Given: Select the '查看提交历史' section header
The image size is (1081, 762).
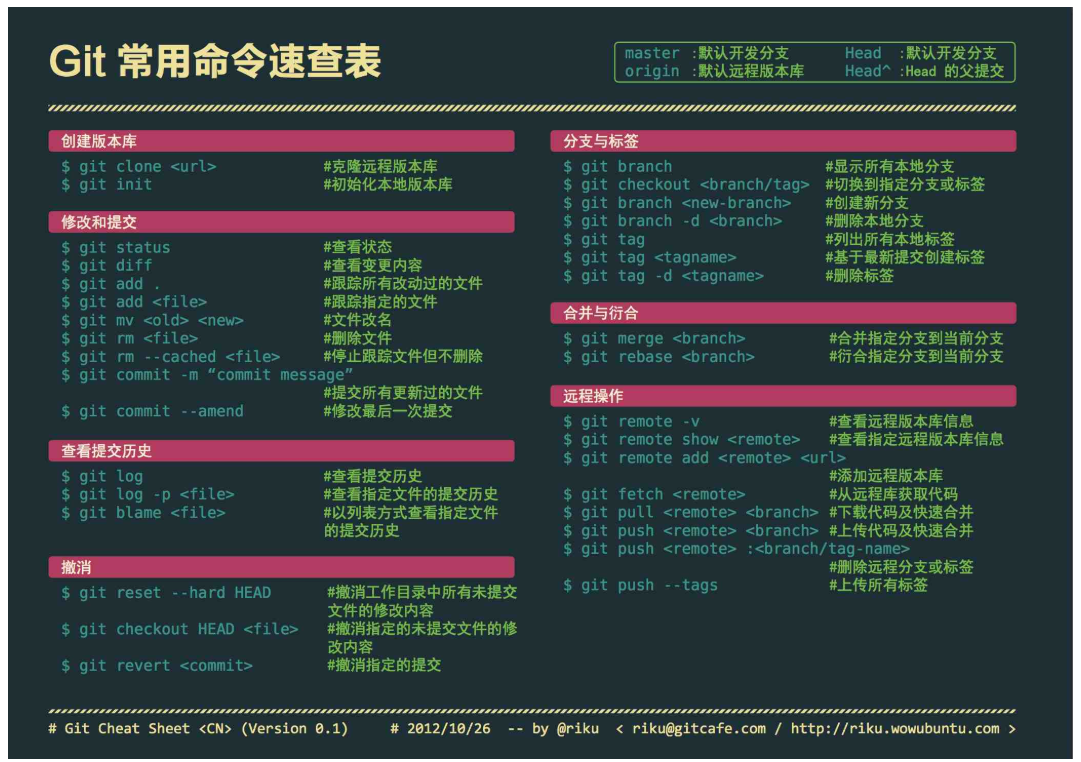Looking at the screenshot, I should [281, 451].
